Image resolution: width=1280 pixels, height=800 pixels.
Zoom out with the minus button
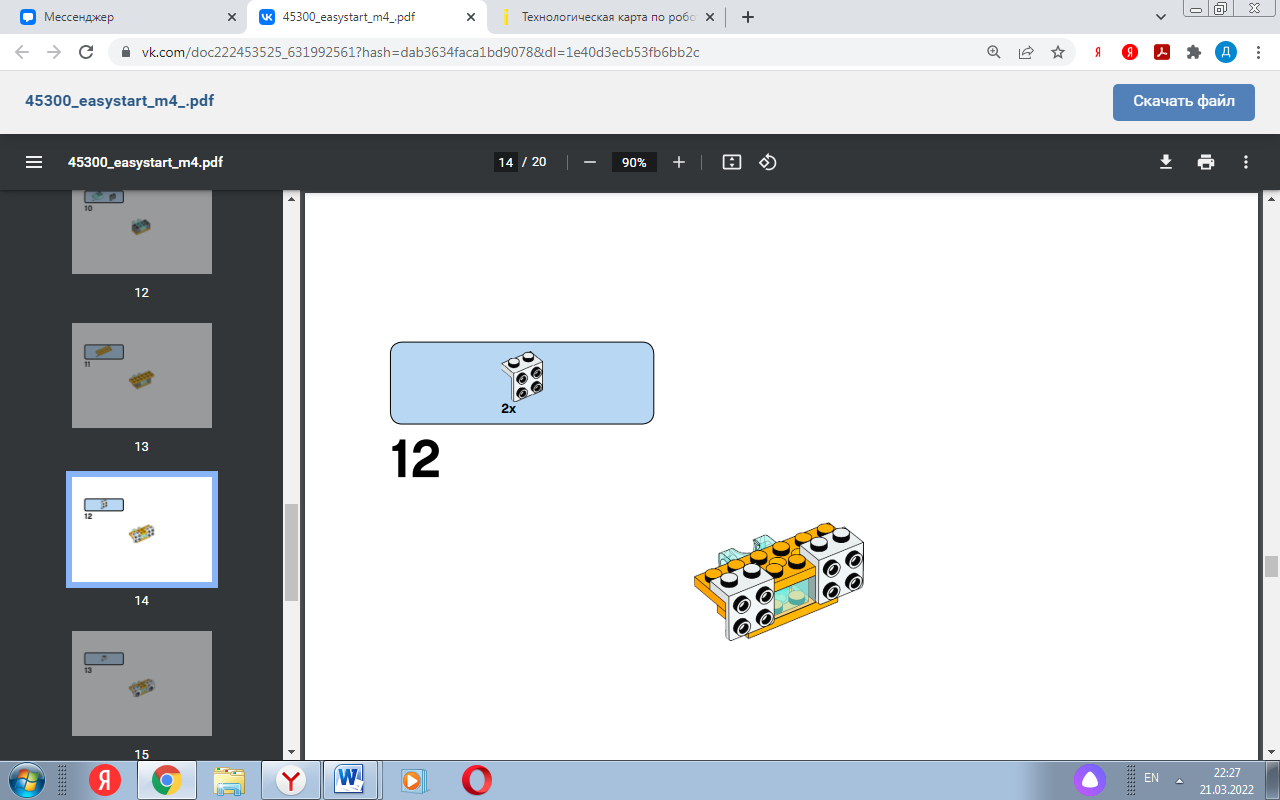[590, 162]
